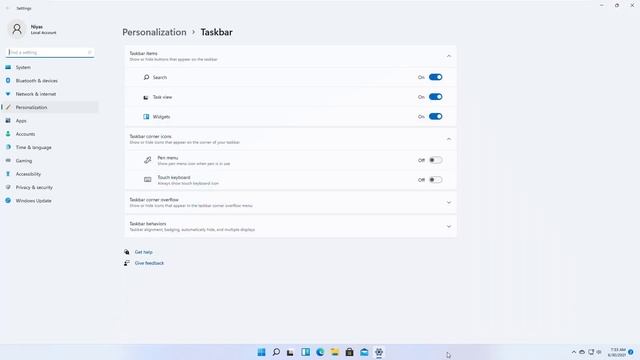Open the clock and date flyout
The width and height of the screenshot is (640, 360).
coord(617,352)
